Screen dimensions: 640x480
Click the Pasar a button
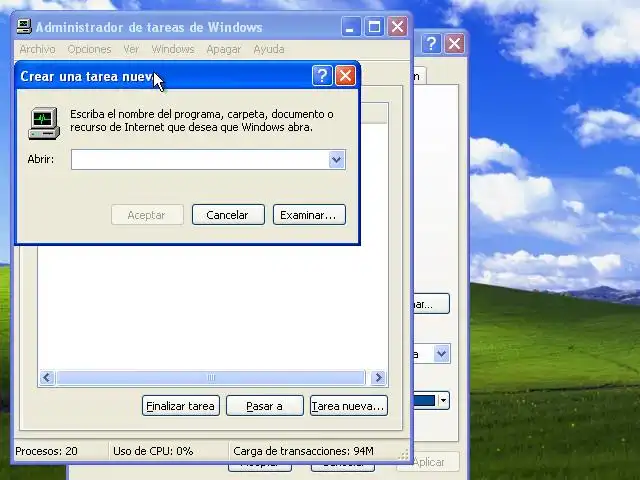[x=264, y=406]
